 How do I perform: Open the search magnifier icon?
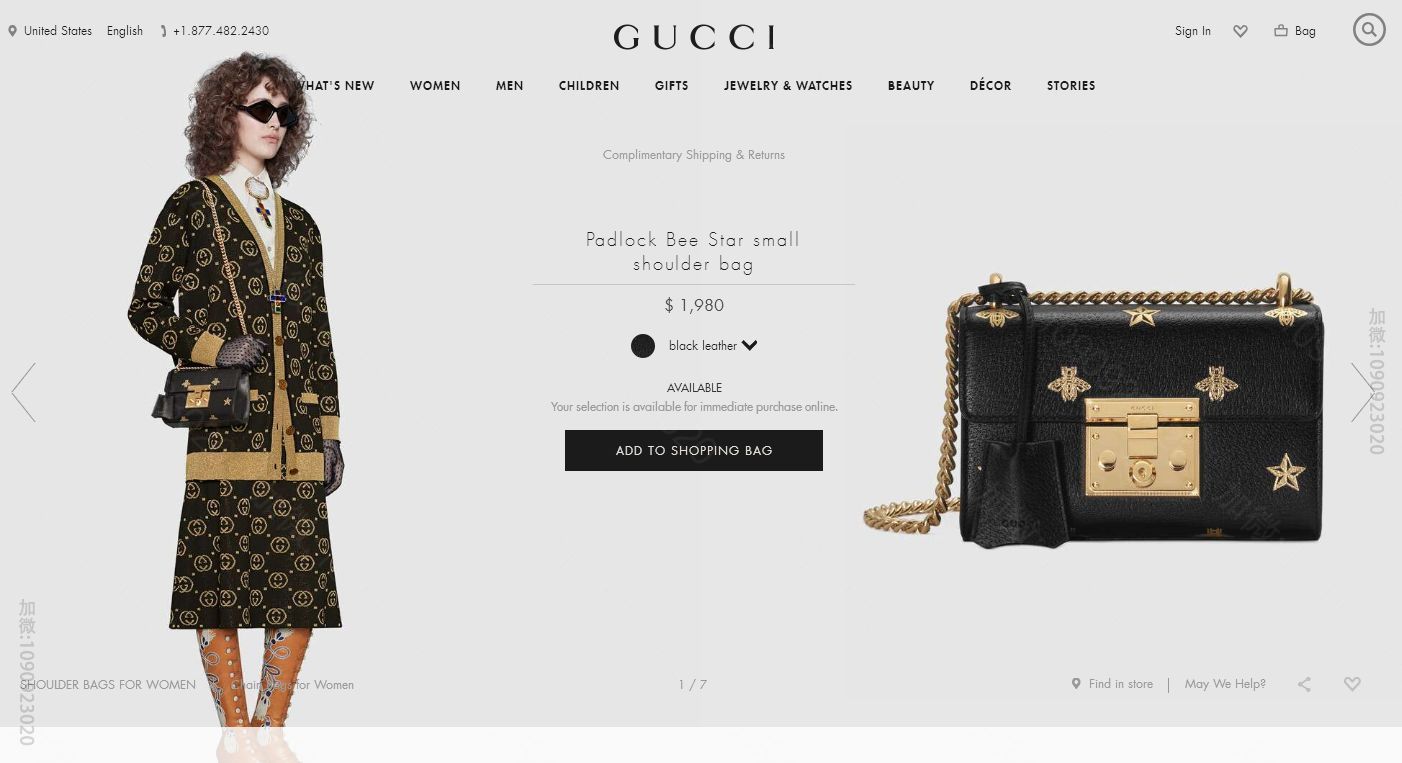pyautogui.click(x=1369, y=30)
